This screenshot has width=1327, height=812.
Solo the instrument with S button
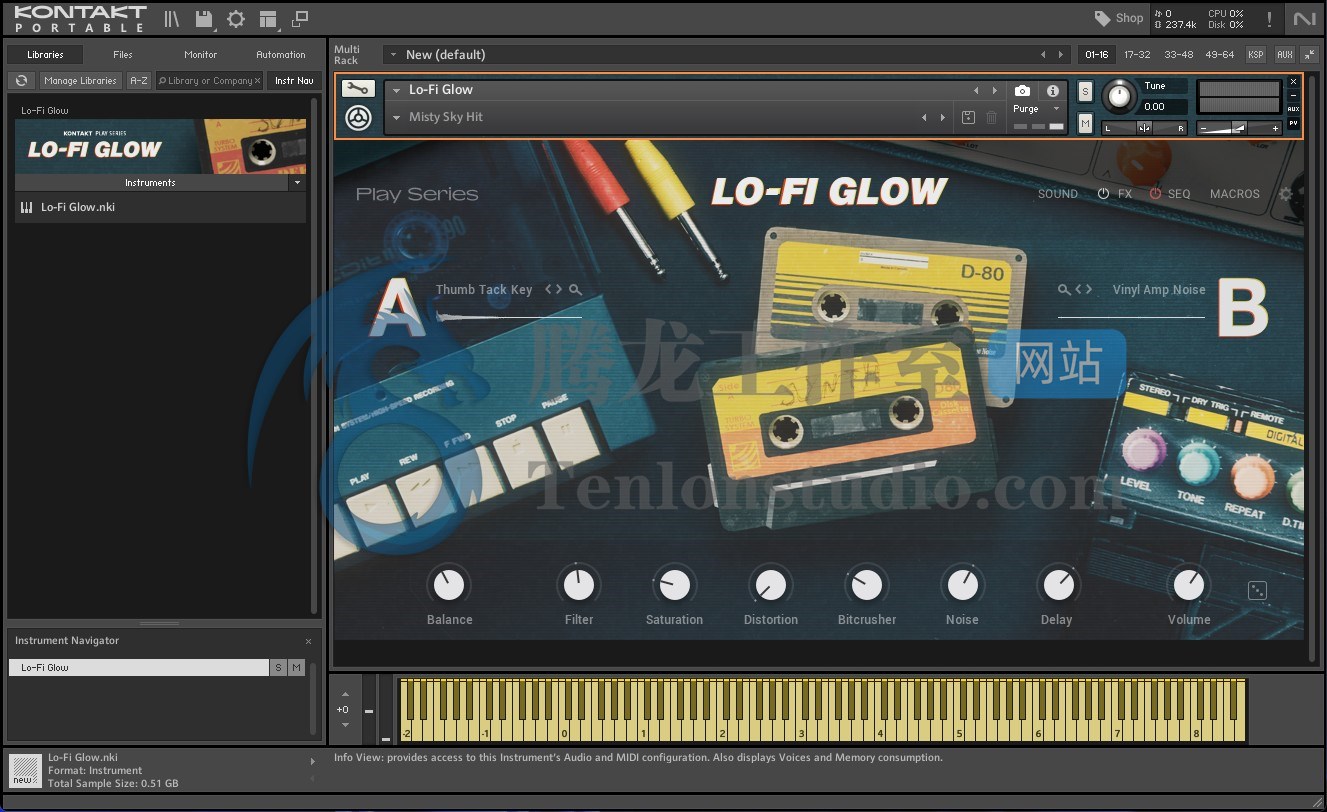pyautogui.click(x=1086, y=92)
